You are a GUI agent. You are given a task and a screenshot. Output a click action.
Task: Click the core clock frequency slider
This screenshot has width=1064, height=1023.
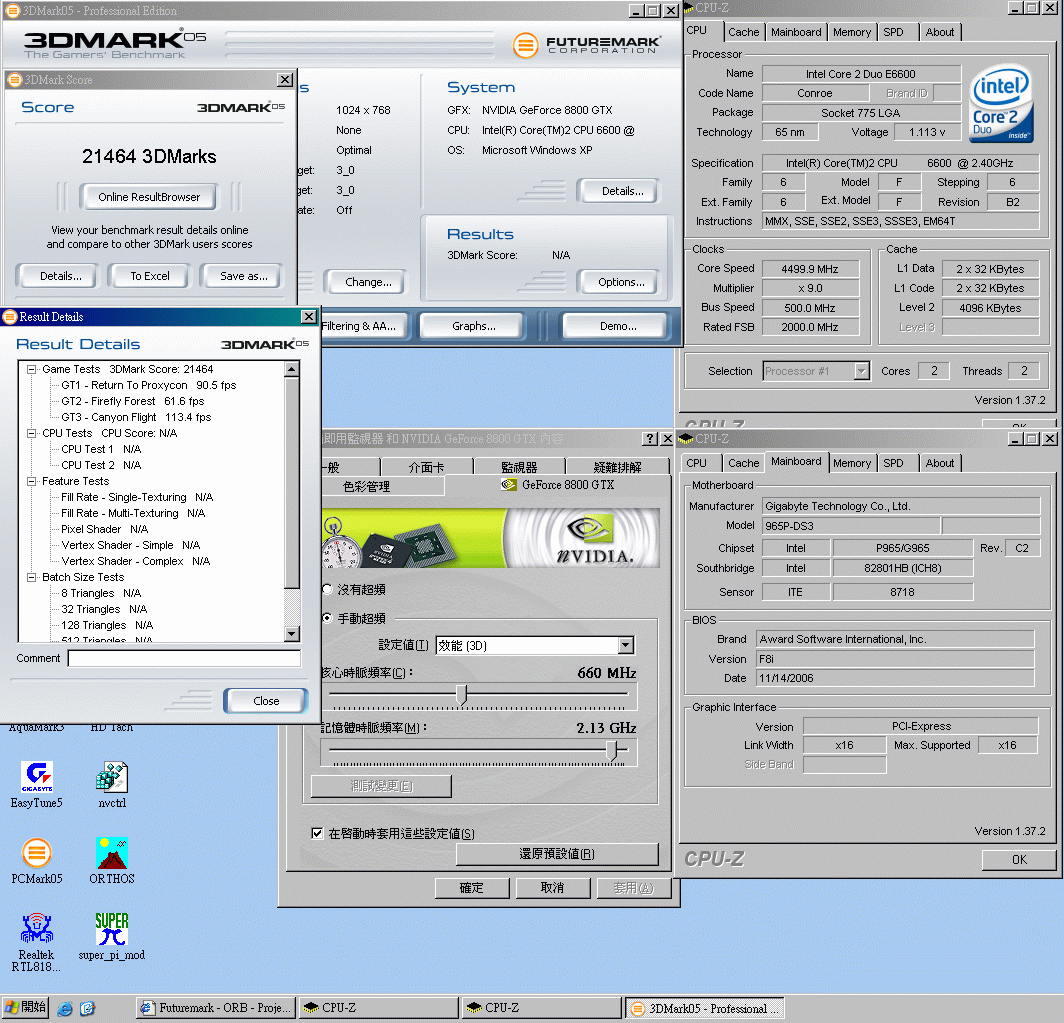461,694
